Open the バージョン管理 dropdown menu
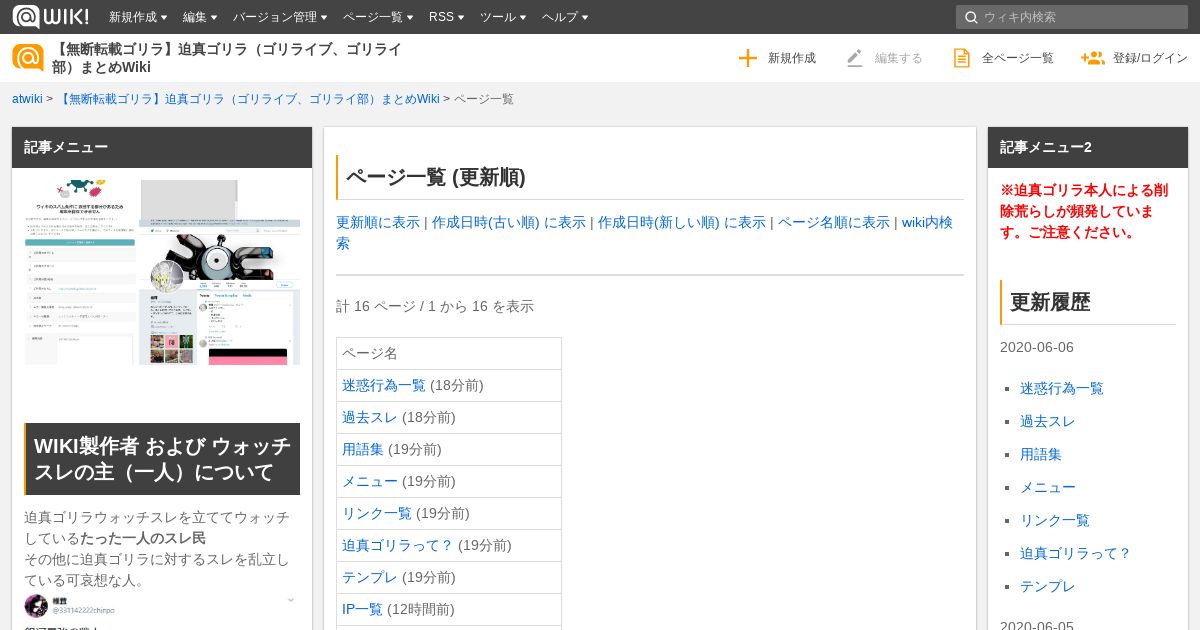The height and width of the screenshot is (630, 1200). [x=280, y=17]
